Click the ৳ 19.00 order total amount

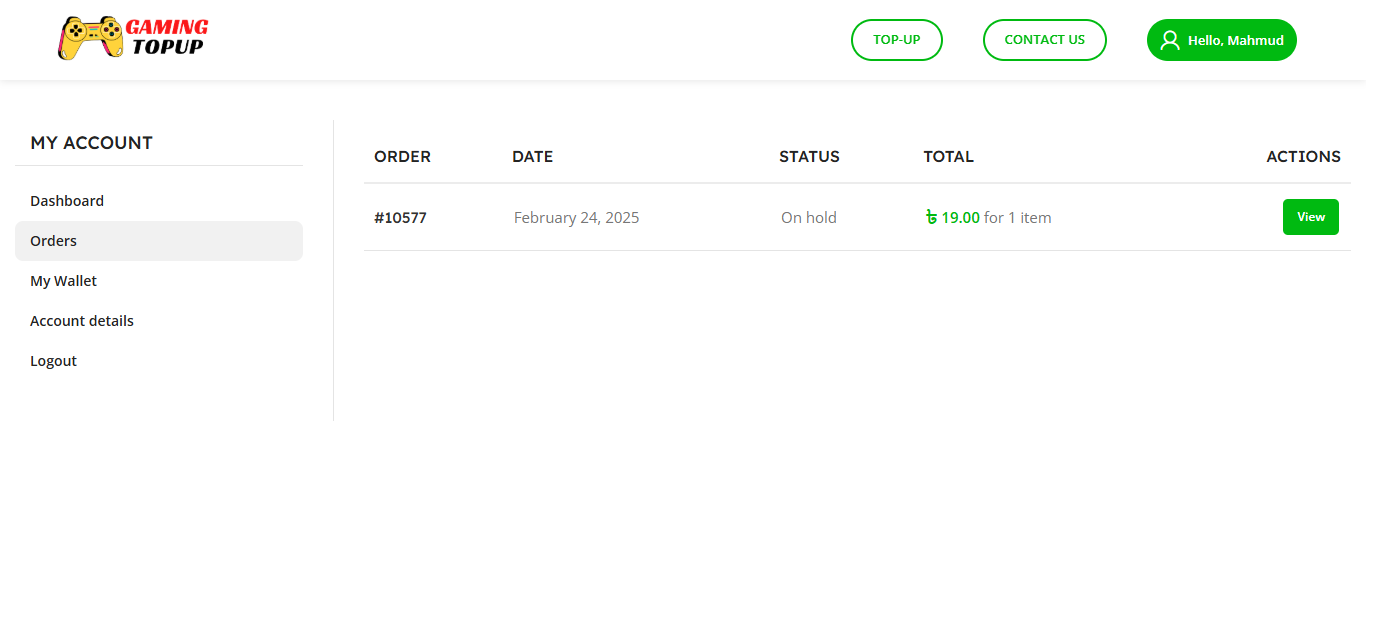pyautogui.click(x=953, y=217)
